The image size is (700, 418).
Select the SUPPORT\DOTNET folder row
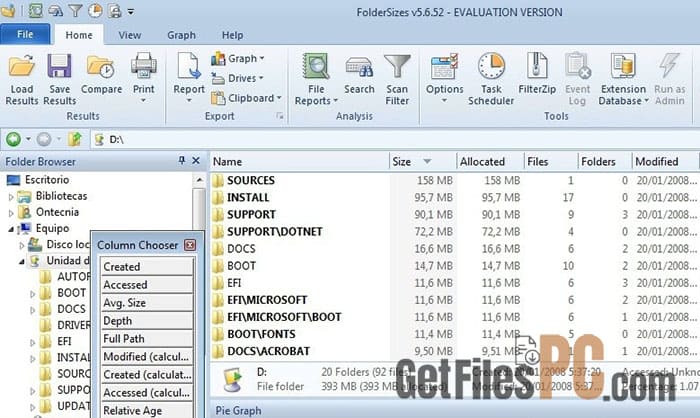coord(454,231)
